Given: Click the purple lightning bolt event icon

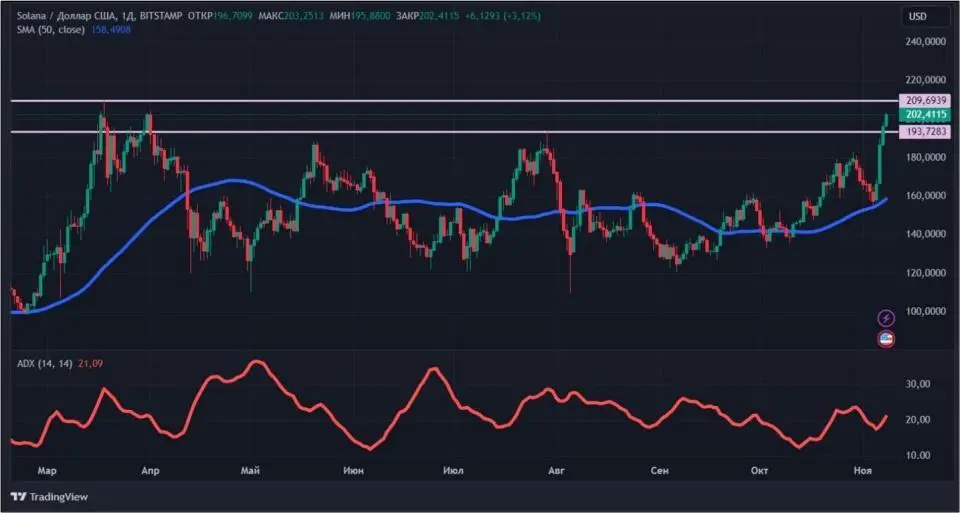Looking at the screenshot, I should [x=886, y=318].
